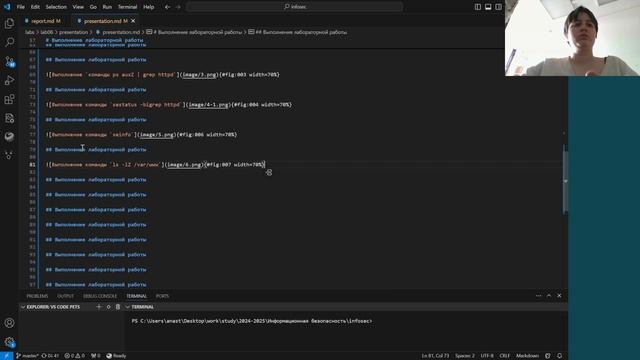Click synchronize changes in status bar
The height and width of the screenshot is (360, 640).
50,356
